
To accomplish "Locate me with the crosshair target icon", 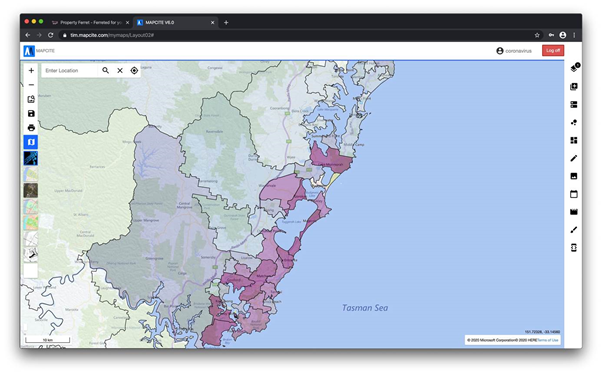I will (134, 71).
